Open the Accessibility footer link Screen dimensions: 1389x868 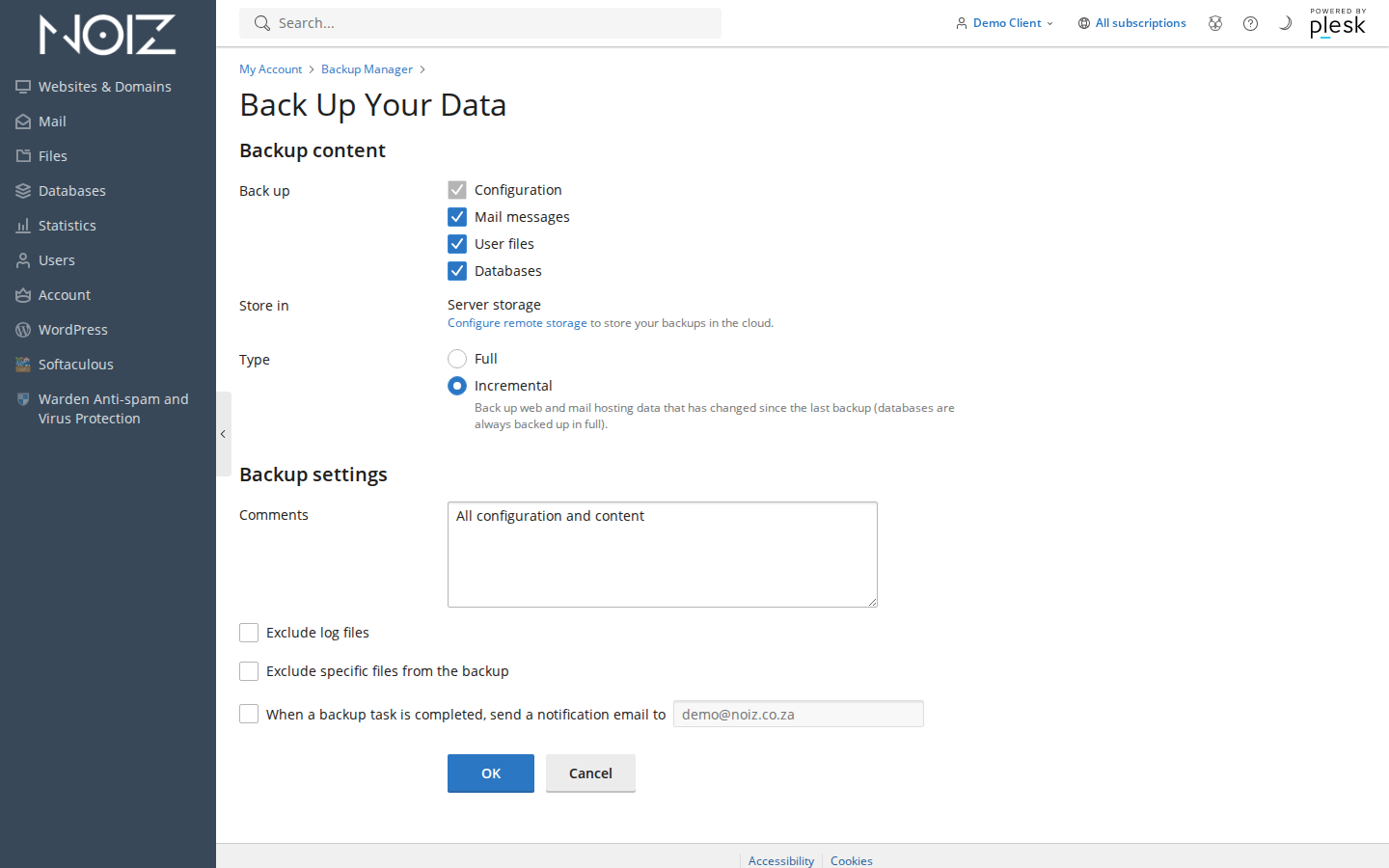coord(781,860)
